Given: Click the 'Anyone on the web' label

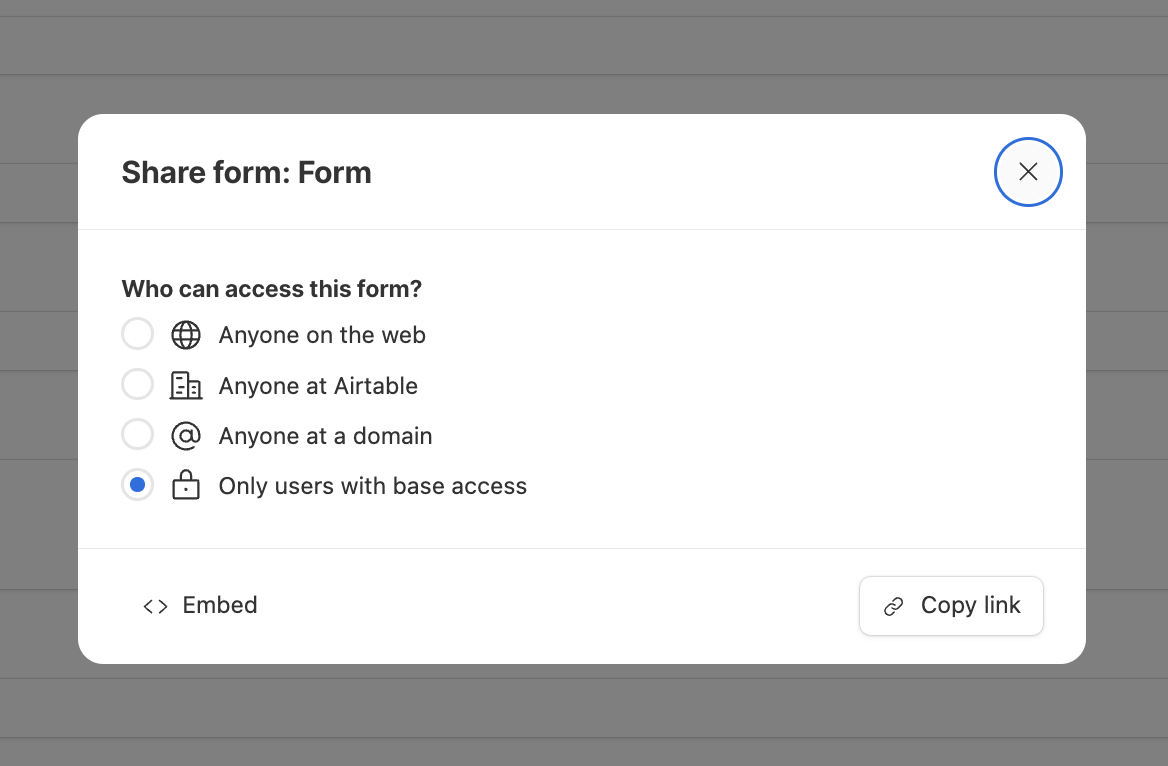Looking at the screenshot, I should [322, 335].
